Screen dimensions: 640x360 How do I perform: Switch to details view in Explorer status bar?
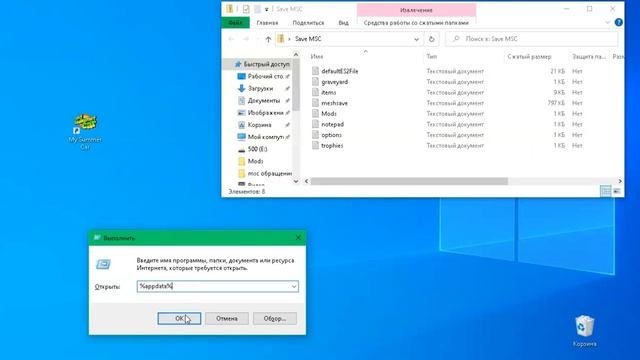pos(606,191)
